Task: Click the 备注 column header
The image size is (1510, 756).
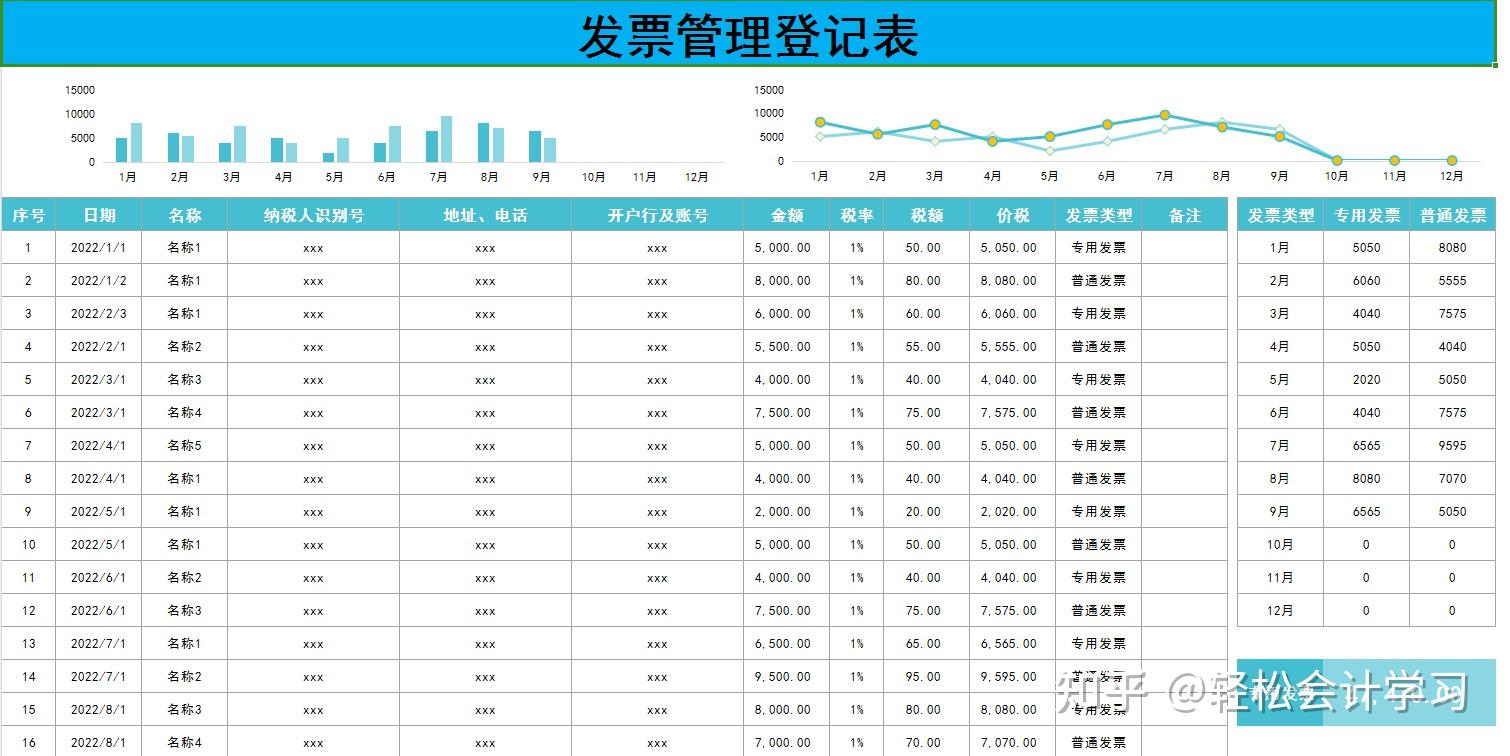Action: (x=1184, y=215)
